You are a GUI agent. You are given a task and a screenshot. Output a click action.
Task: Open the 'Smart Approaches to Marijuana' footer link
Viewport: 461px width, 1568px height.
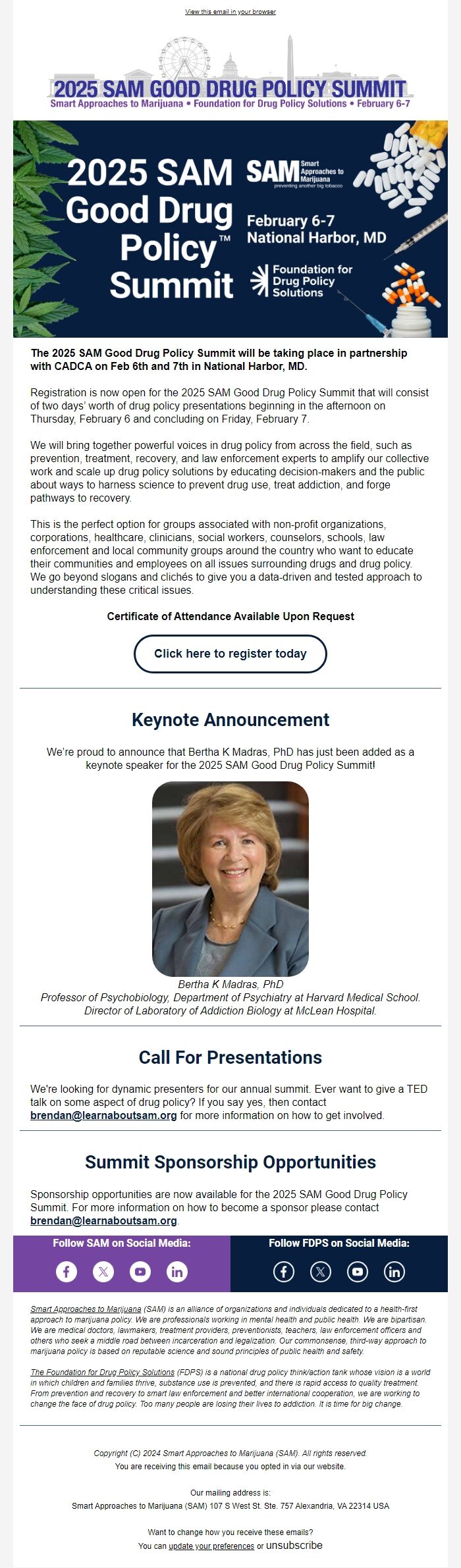(x=86, y=1309)
